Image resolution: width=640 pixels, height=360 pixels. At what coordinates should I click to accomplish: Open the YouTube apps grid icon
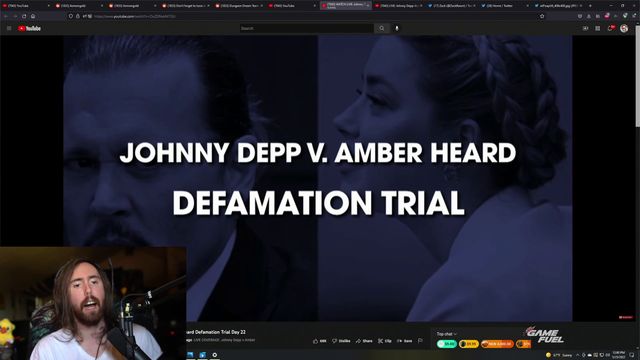598,28
